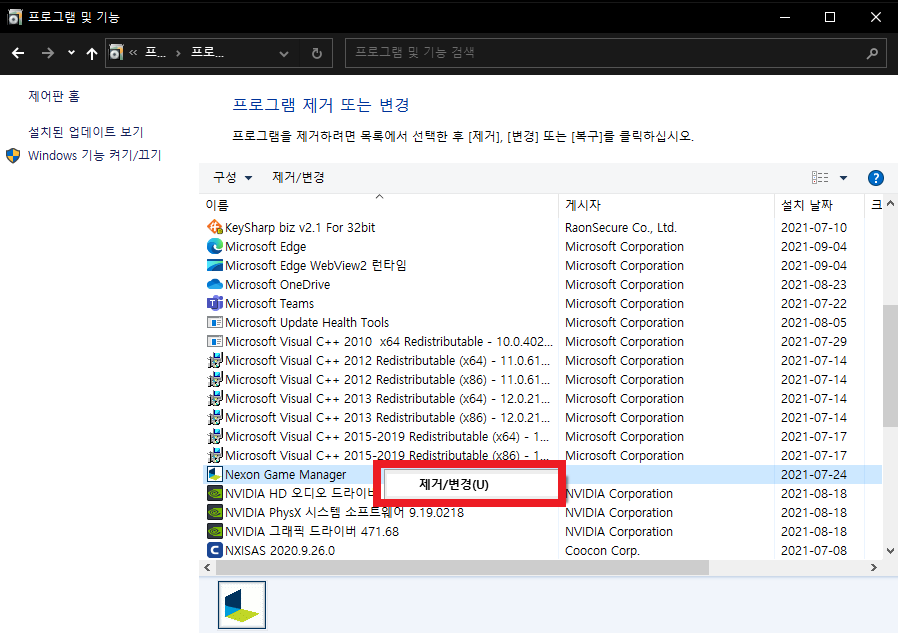Click the Edge WebView2 runtime icon
Image resolution: width=898 pixels, height=633 pixels.
click(215, 265)
